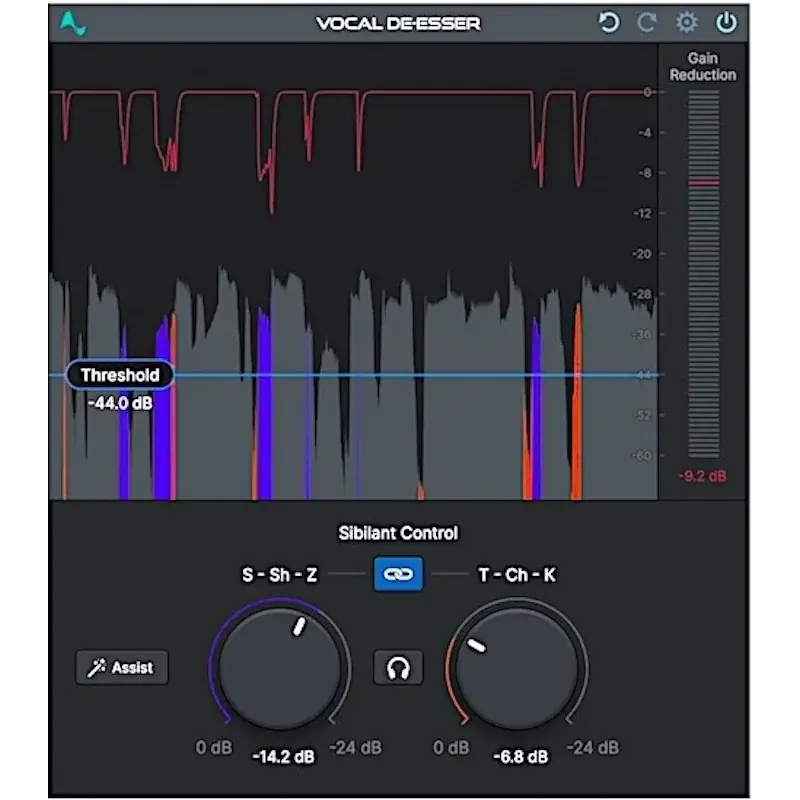Click the -44.0 dB threshold value
Screen dimensions: 800x800
(120, 404)
